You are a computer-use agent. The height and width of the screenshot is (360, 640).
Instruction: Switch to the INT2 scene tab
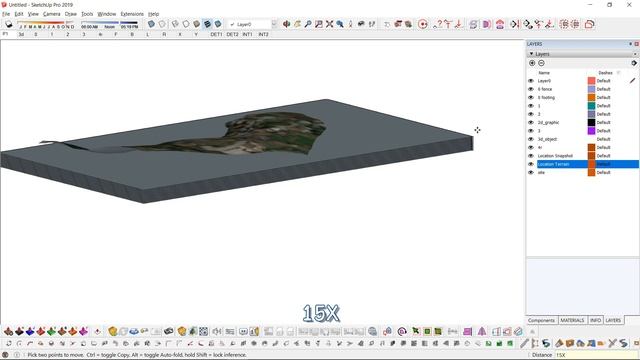[x=263, y=35]
